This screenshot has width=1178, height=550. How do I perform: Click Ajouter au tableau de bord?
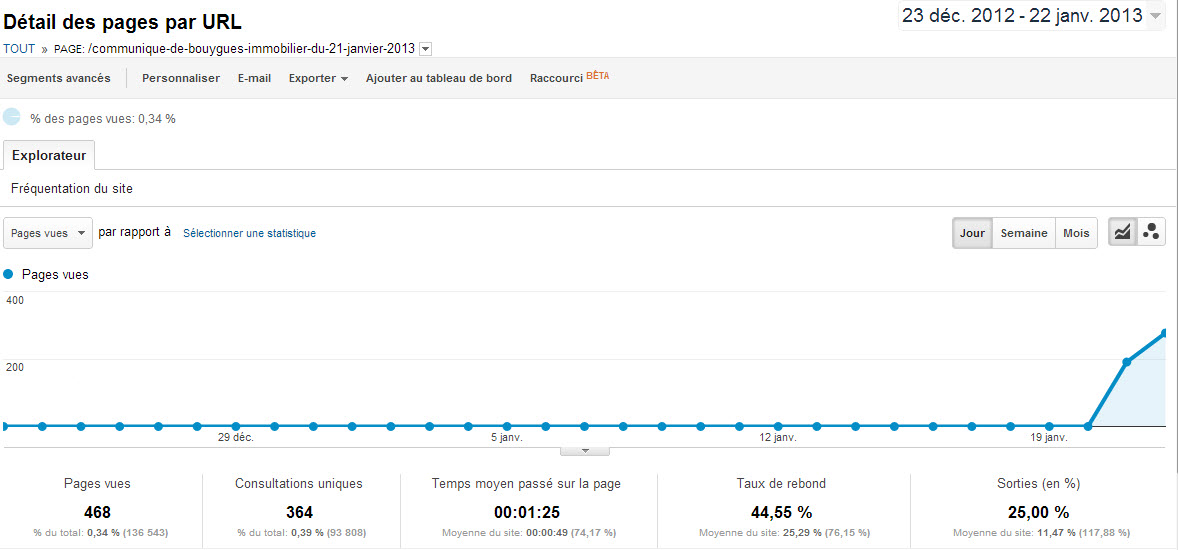[x=439, y=78]
